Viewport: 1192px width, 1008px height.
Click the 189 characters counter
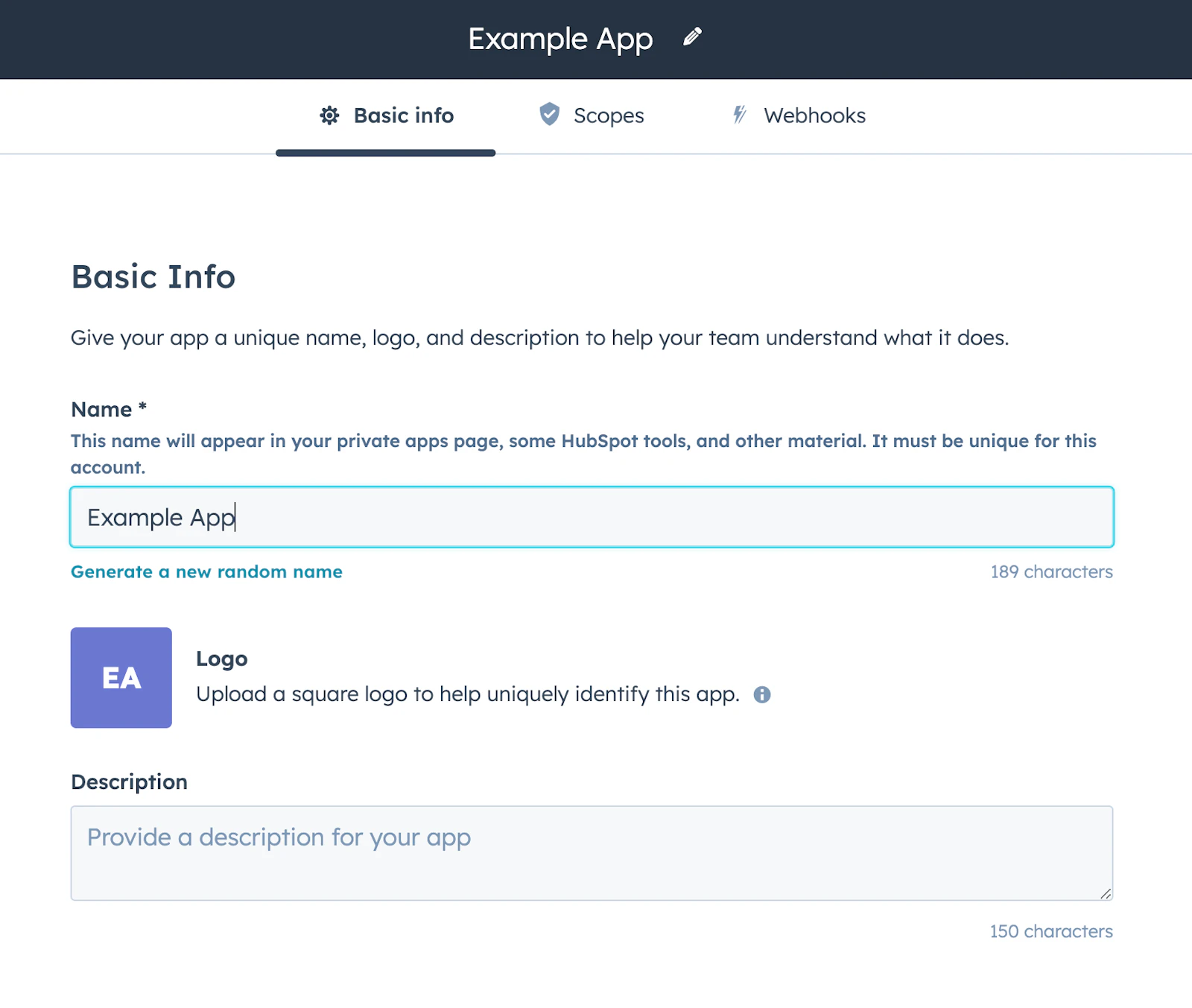coord(1051,572)
